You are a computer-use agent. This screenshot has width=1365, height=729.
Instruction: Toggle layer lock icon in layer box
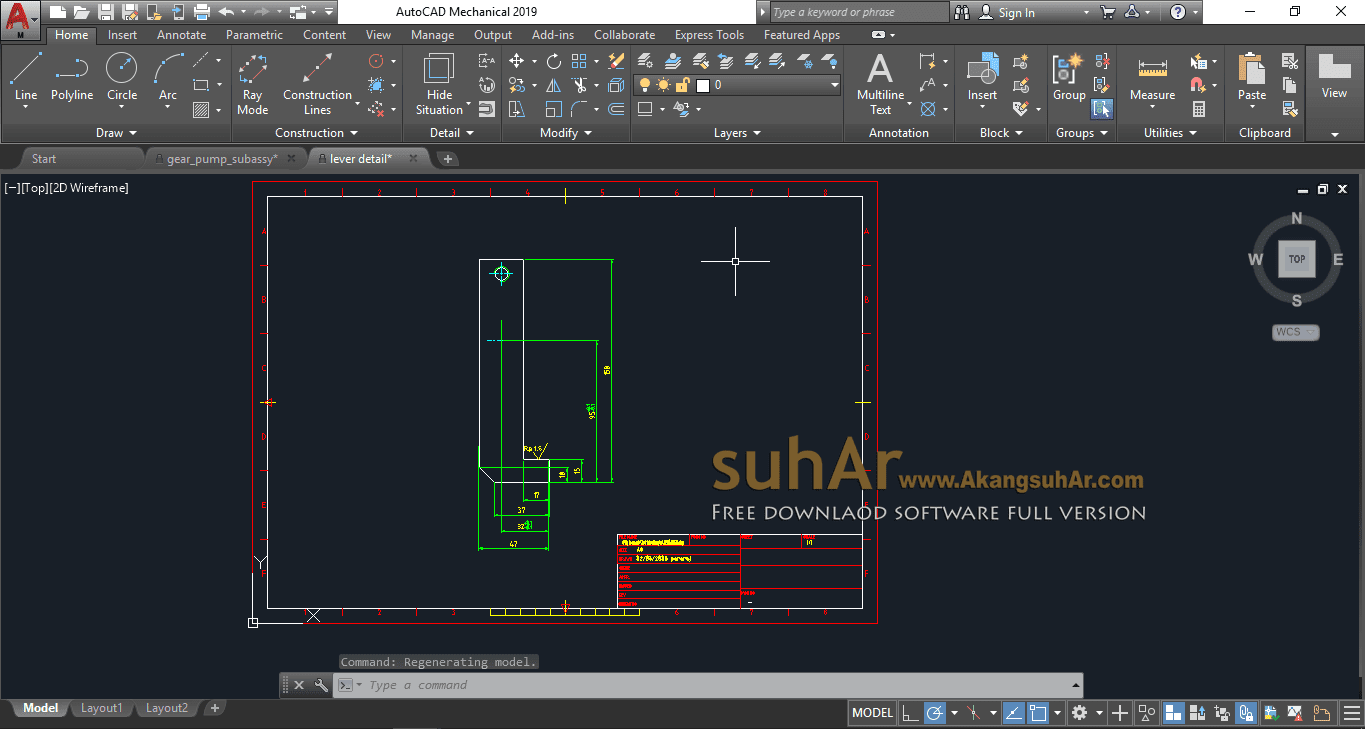tap(682, 86)
